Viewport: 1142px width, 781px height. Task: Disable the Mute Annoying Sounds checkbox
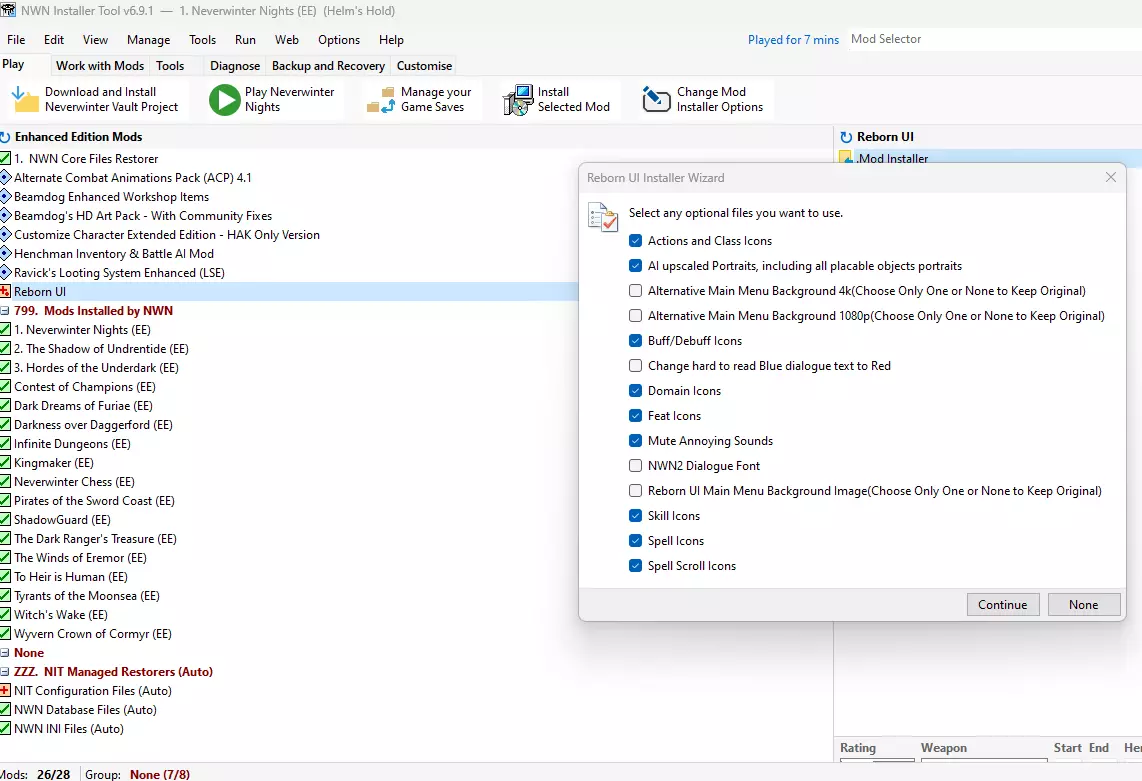[x=636, y=441]
